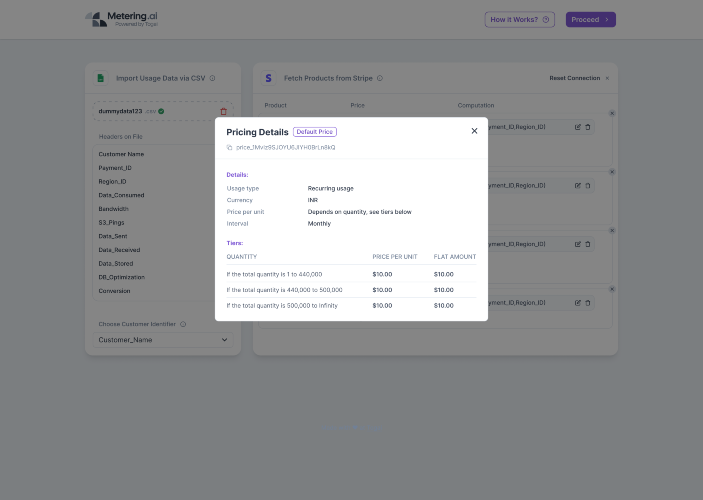Image resolution: width=703 pixels, height=500 pixels.
Task: Show info for Import Usage Data via CSV
Action: click(x=213, y=78)
